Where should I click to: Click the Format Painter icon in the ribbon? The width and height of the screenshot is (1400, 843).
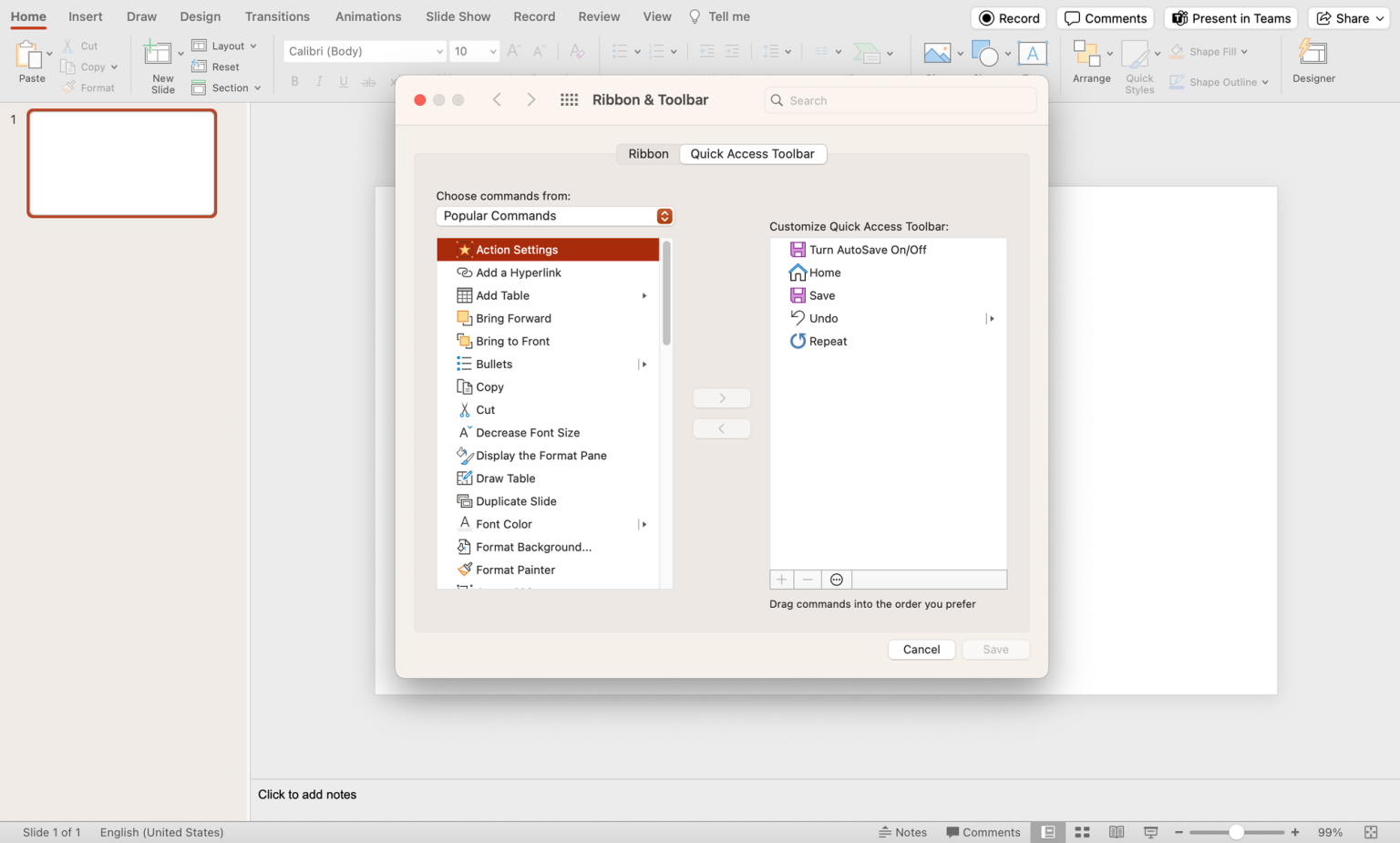68,87
